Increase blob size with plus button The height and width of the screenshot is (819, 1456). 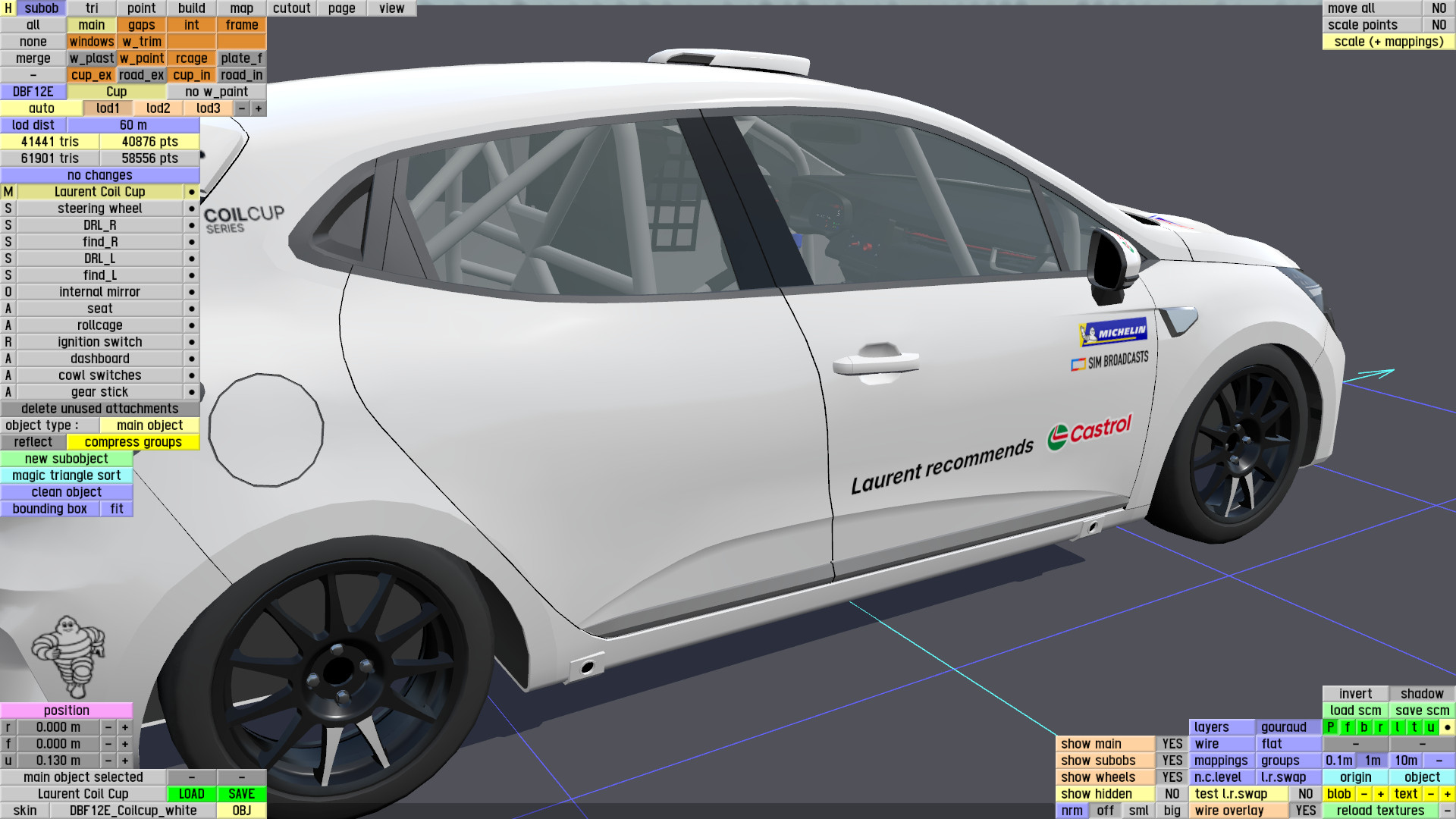1380,794
